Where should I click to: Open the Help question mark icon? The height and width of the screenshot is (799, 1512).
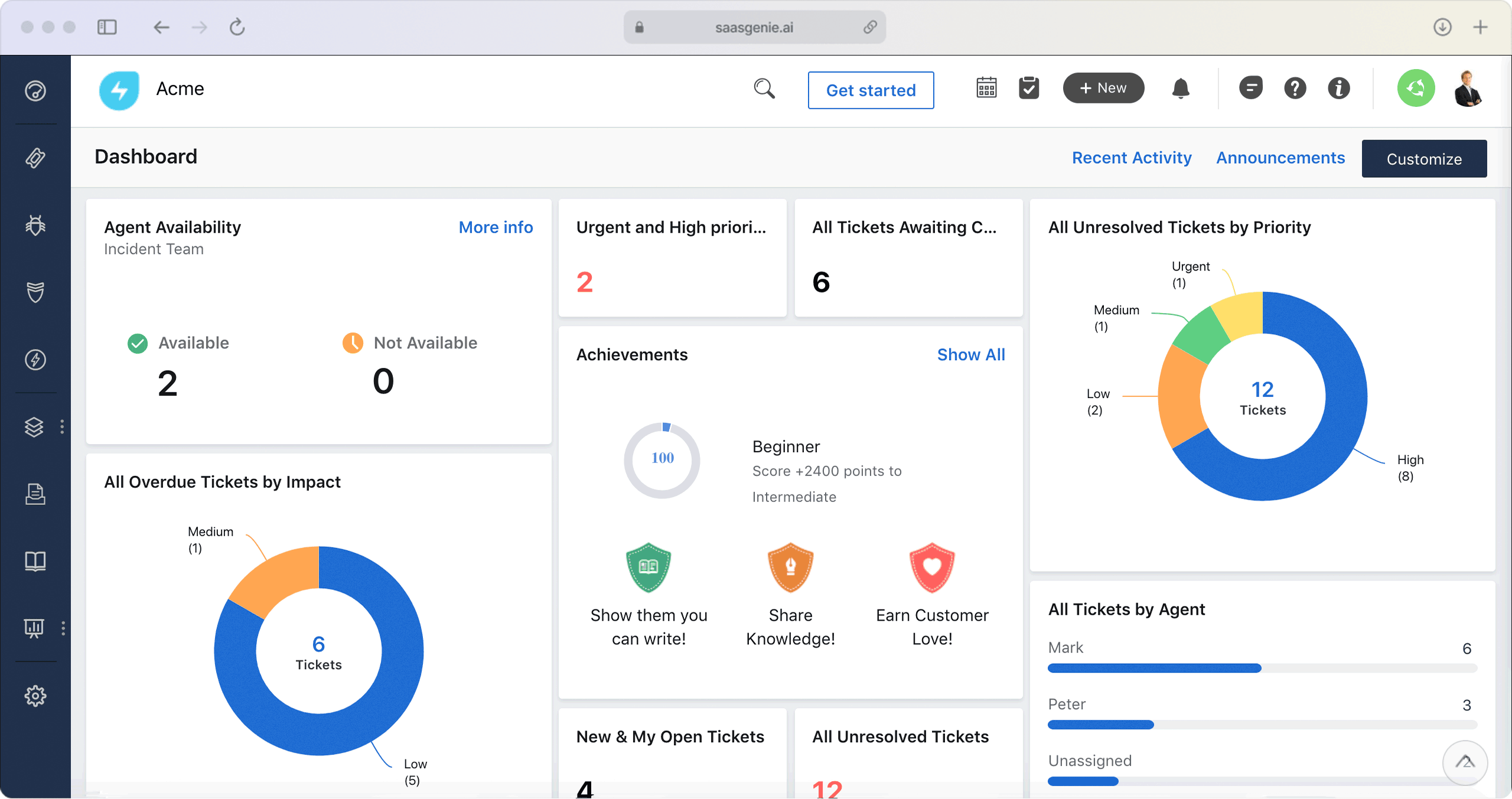pos(1295,88)
